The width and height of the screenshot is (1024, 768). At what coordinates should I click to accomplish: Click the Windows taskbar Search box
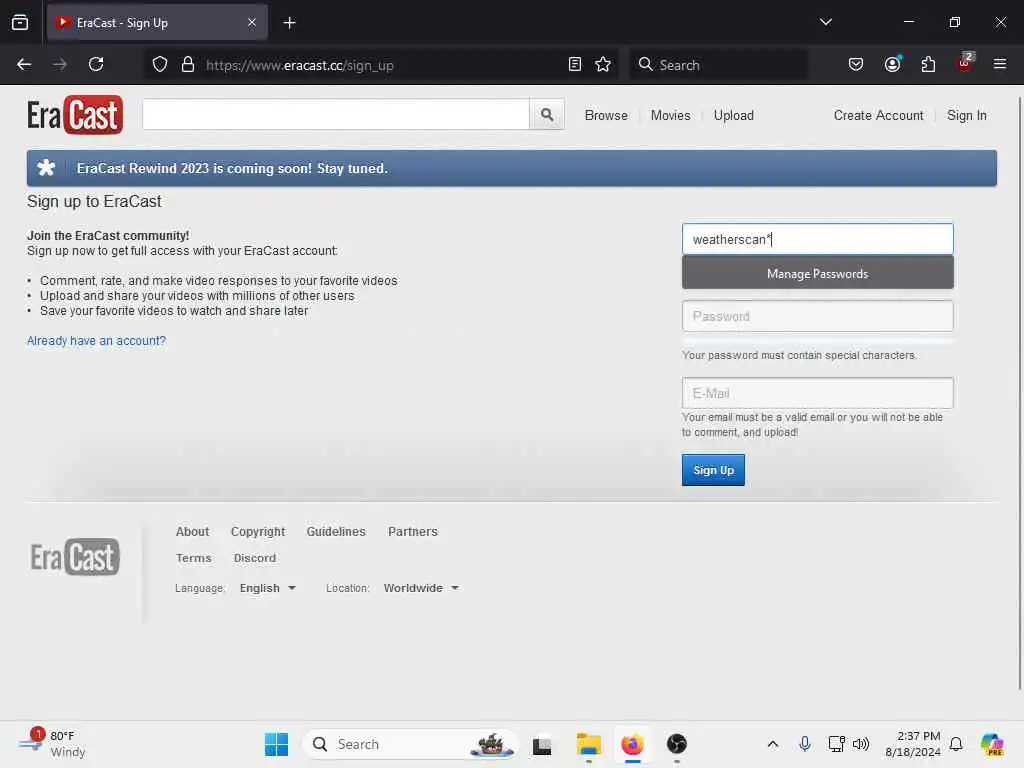410,744
